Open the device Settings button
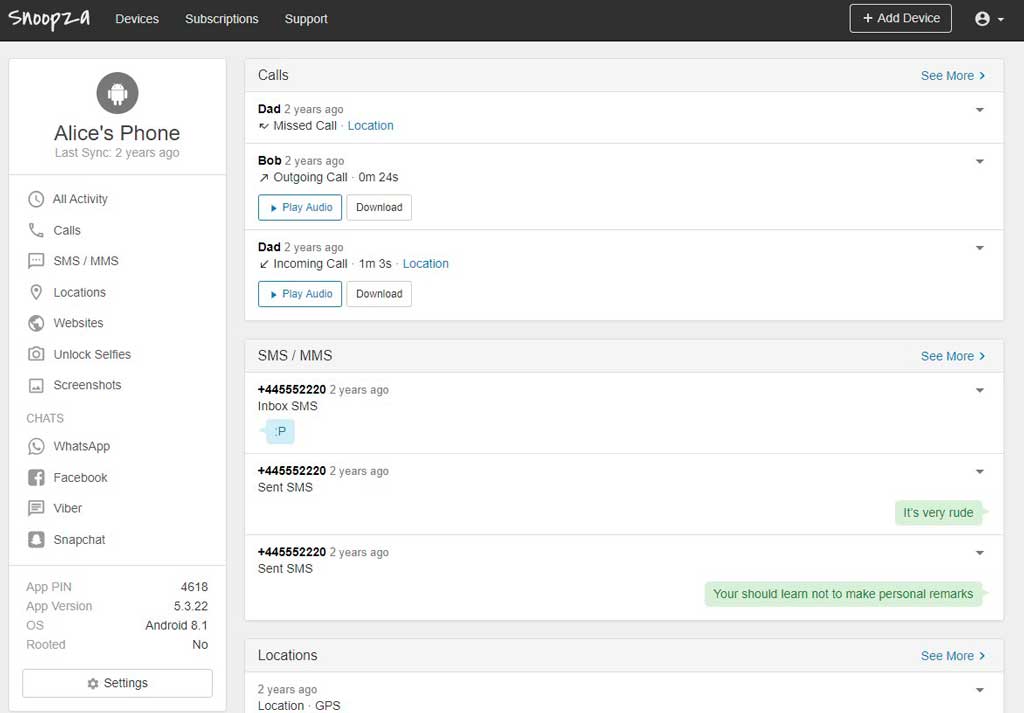This screenshot has height=713, width=1024. [x=117, y=683]
